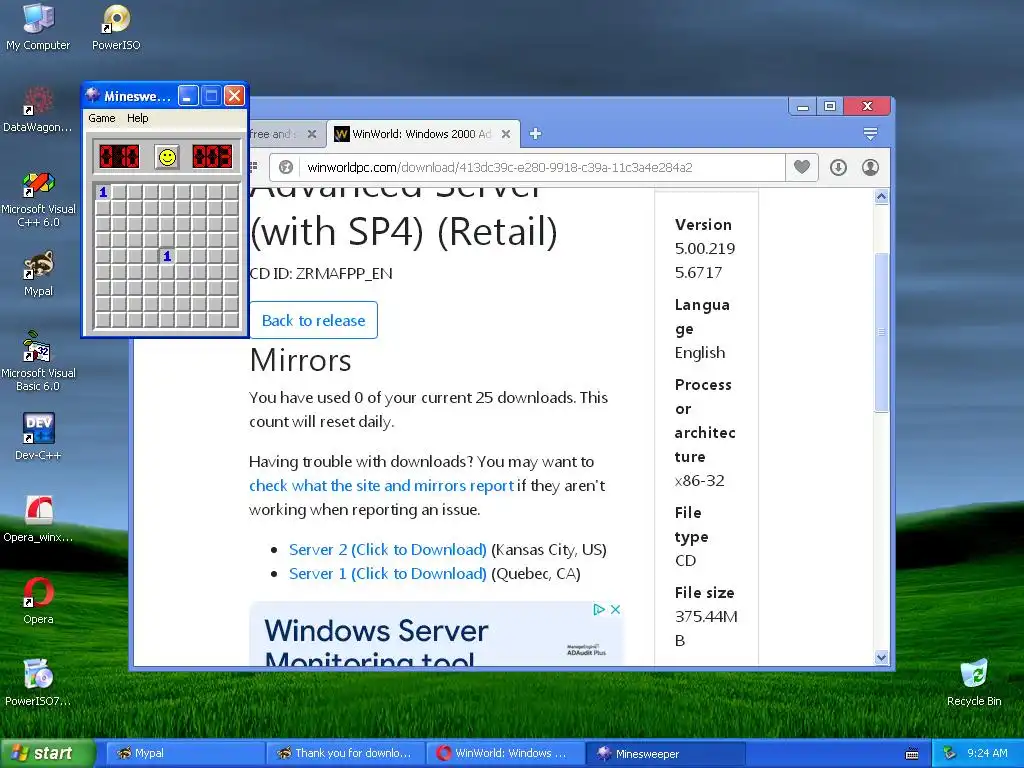The height and width of the screenshot is (768, 1024).
Task: Click the taskbar clock showing 9:24 AM
Action: click(987, 753)
